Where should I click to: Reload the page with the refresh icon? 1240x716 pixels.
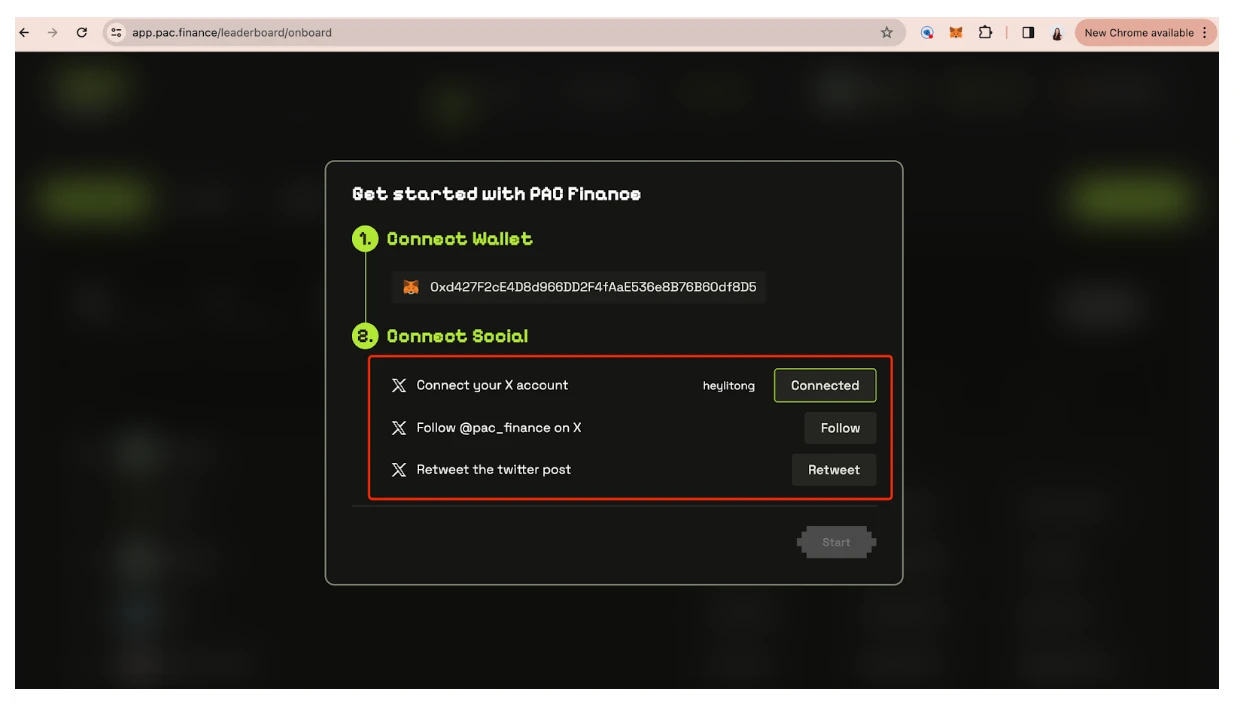(82, 33)
